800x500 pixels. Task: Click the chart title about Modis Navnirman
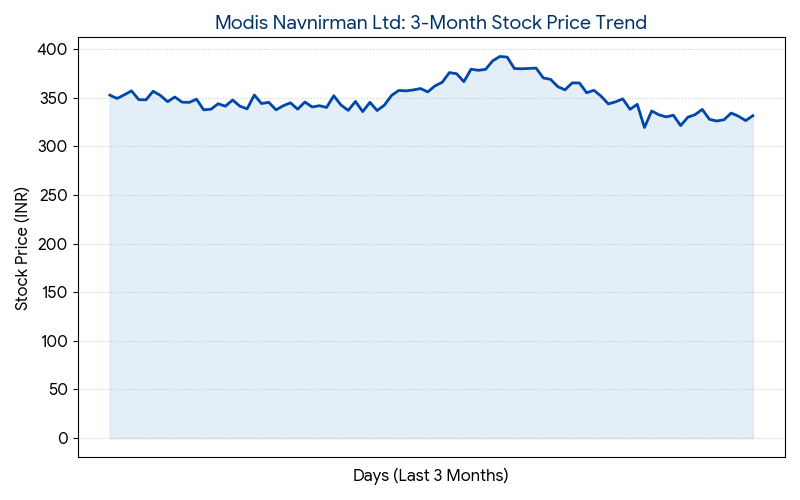pos(430,22)
